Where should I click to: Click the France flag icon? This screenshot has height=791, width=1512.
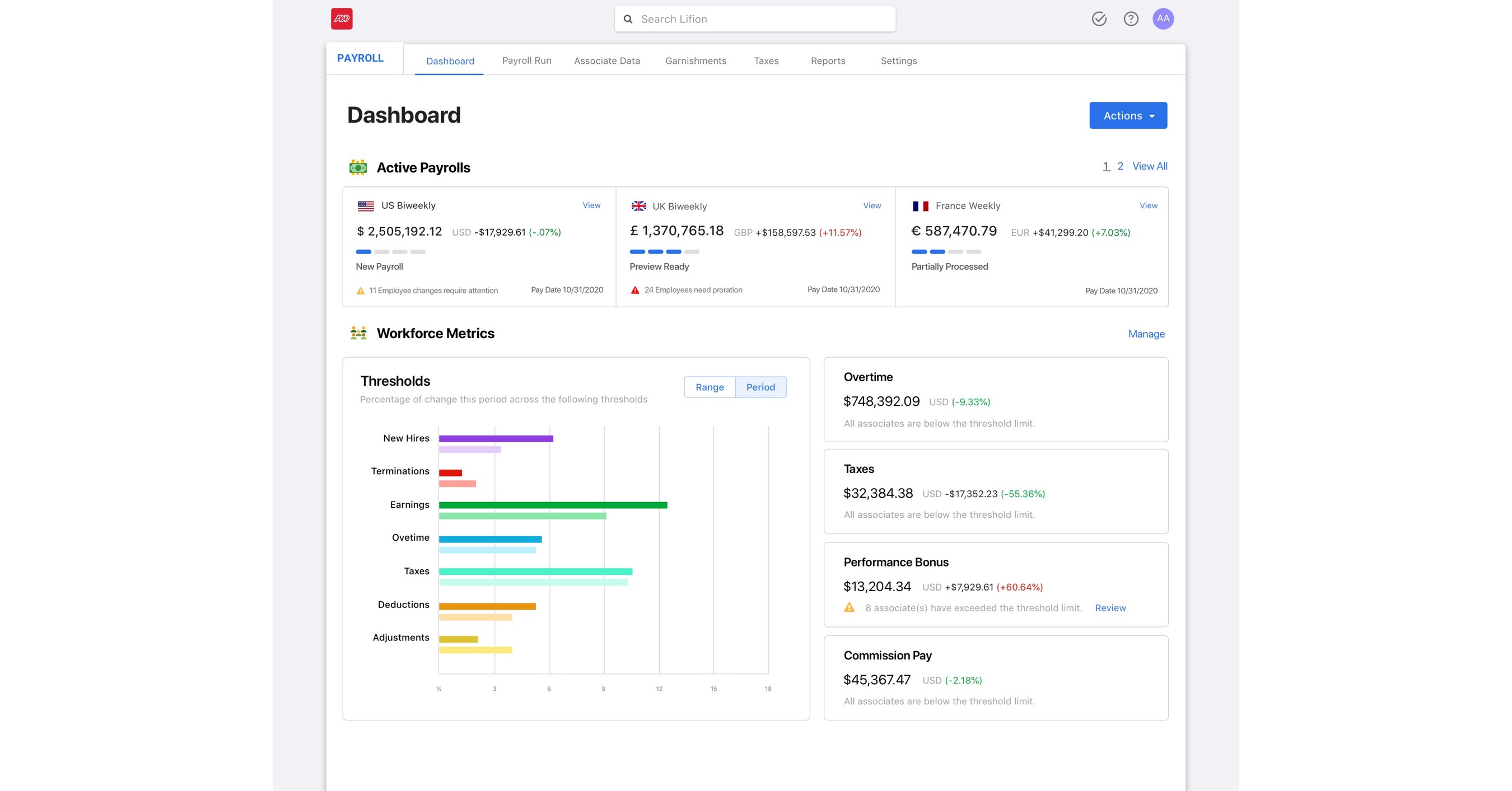click(920, 206)
